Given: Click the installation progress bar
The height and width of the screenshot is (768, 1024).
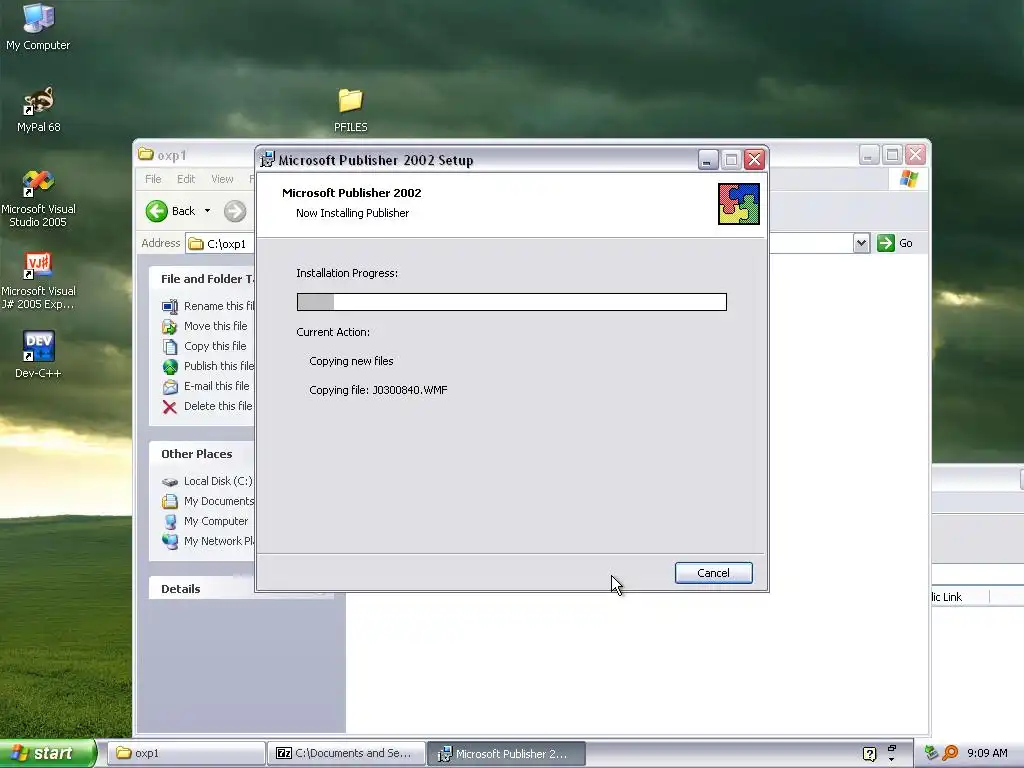Looking at the screenshot, I should [511, 302].
